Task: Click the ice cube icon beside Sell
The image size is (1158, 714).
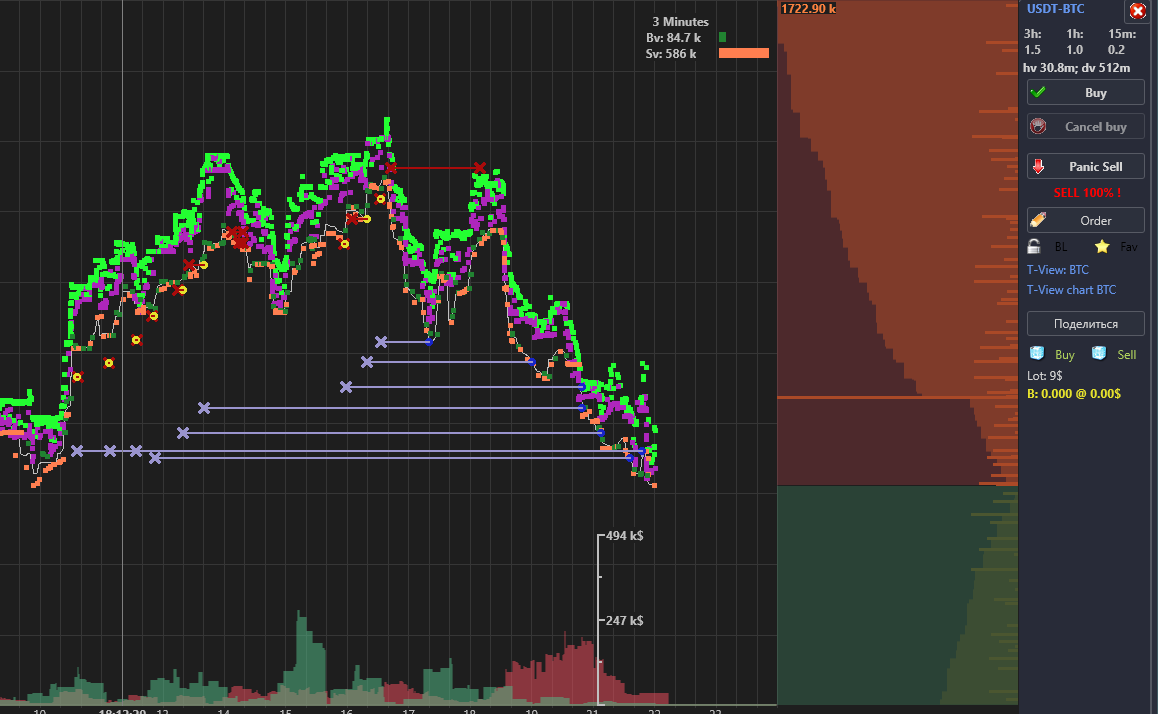Action: pyautogui.click(x=1099, y=354)
